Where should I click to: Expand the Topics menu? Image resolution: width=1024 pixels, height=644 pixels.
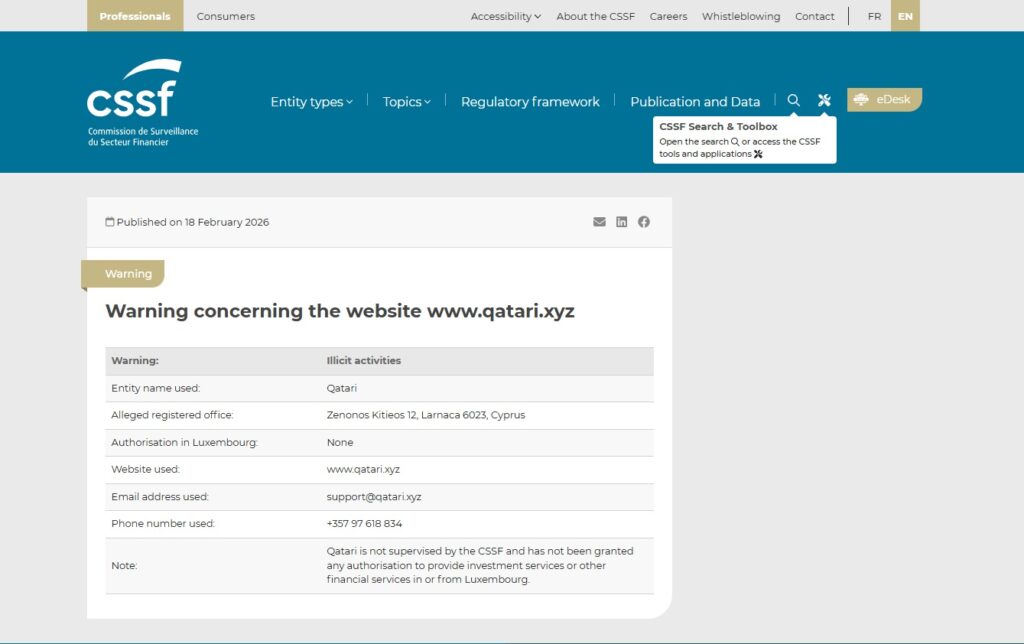tap(406, 102)
